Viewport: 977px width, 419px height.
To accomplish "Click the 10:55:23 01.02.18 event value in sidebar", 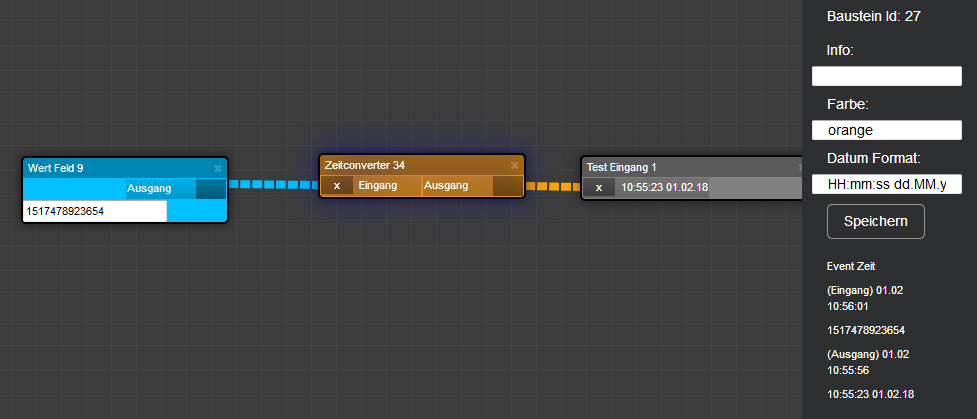I will tap(870, 395).
